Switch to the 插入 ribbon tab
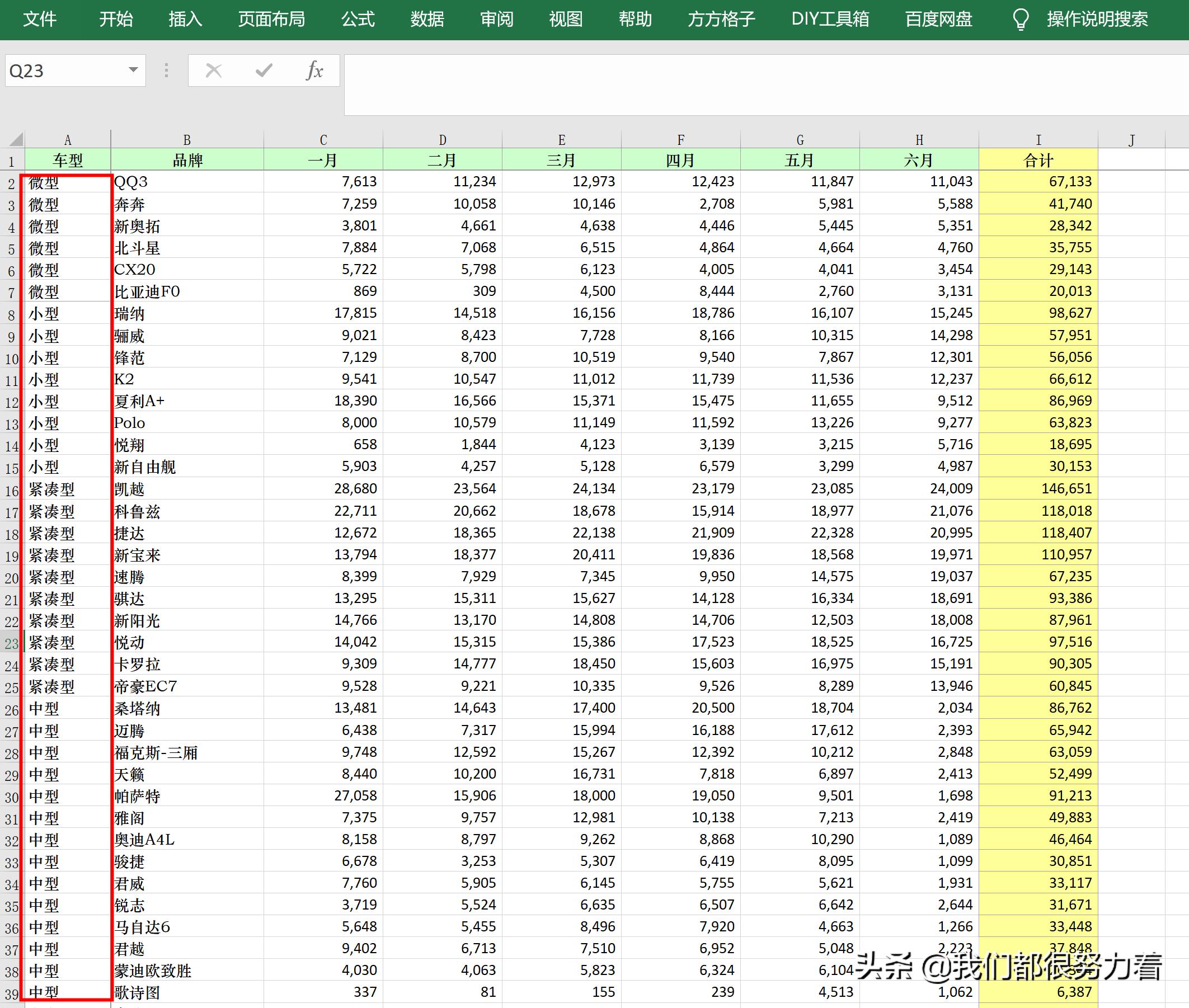 pyautogui.click(x=185, y=20)
